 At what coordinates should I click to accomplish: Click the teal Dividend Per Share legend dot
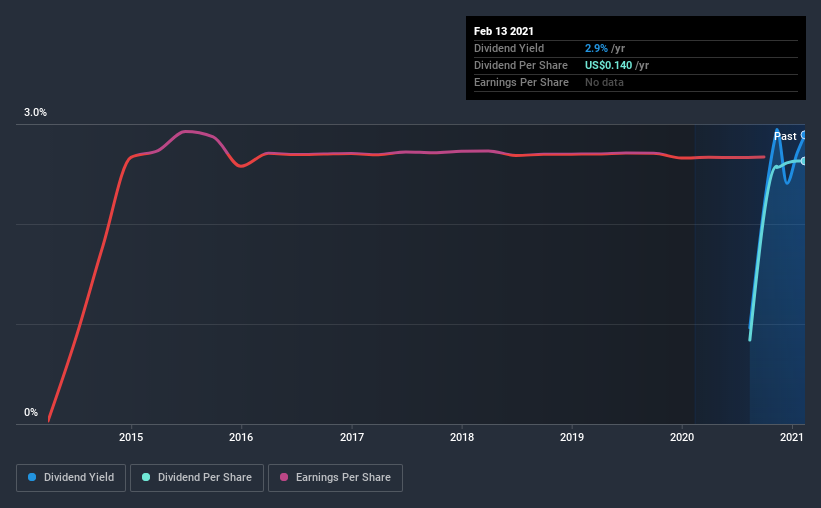146,477
